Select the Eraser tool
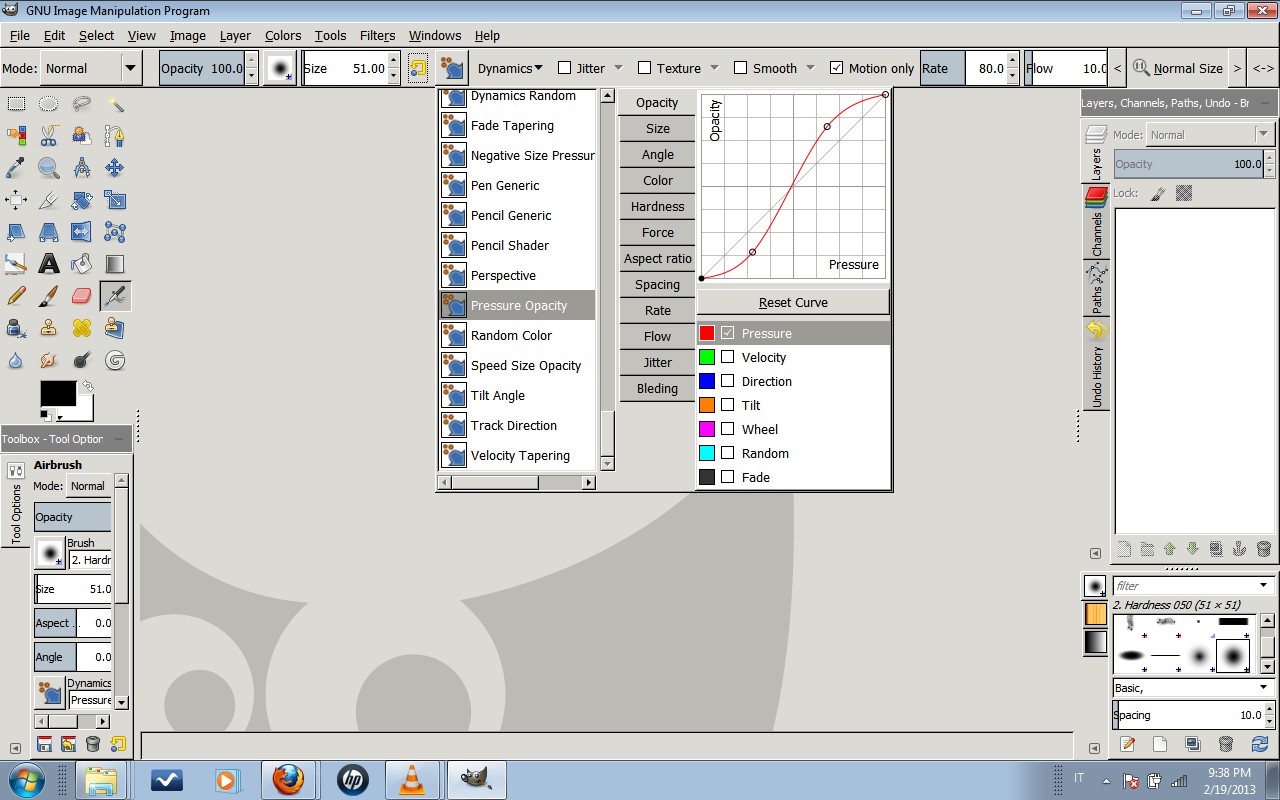 tap(82, 296)
